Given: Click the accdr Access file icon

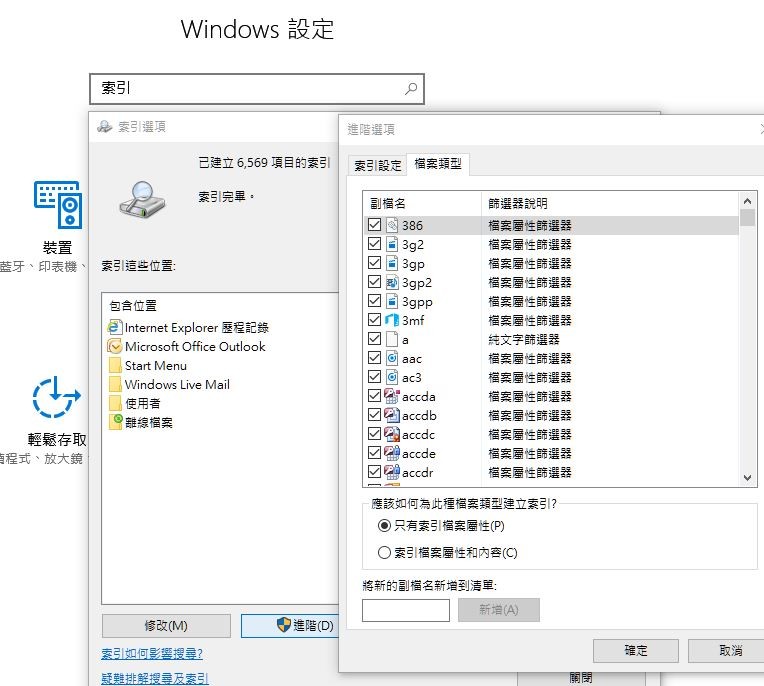Looking at the screenshot, I should 392,472.
